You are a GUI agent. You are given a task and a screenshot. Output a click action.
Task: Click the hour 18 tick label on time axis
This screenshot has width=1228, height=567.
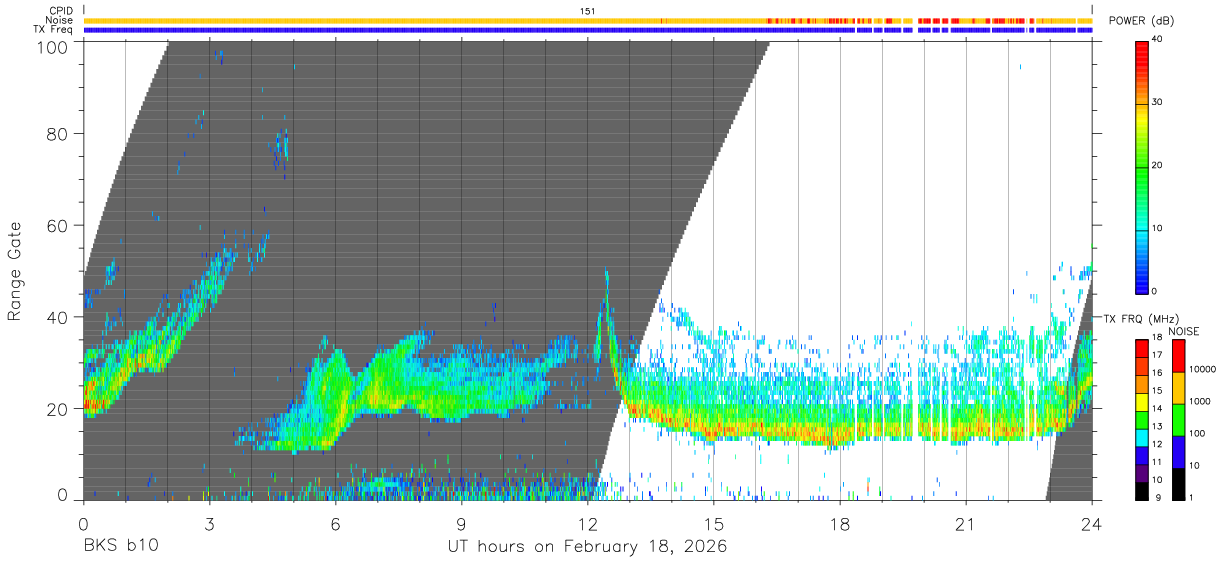(x=840, y=523)
